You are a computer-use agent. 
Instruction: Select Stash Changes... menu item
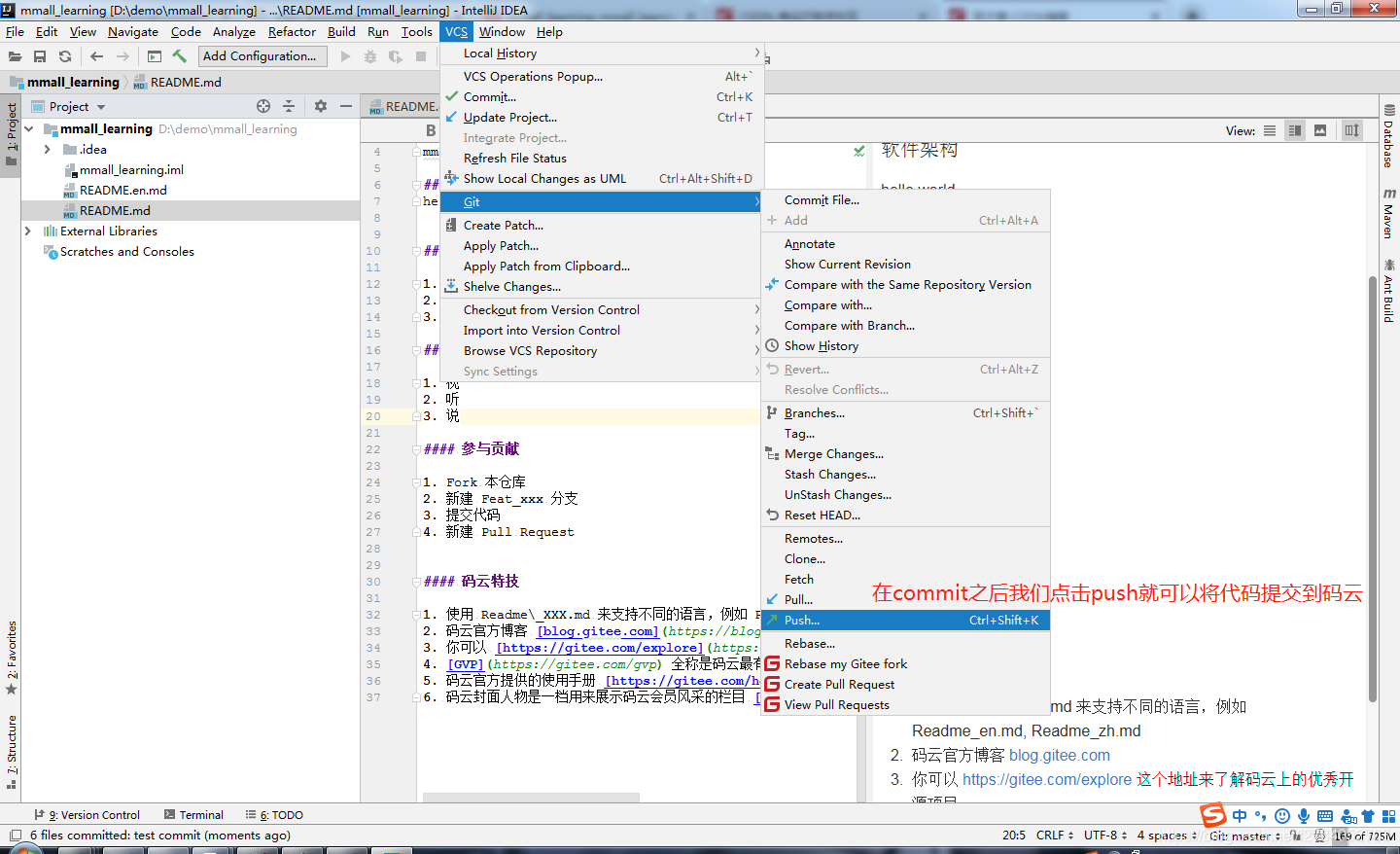906,475
